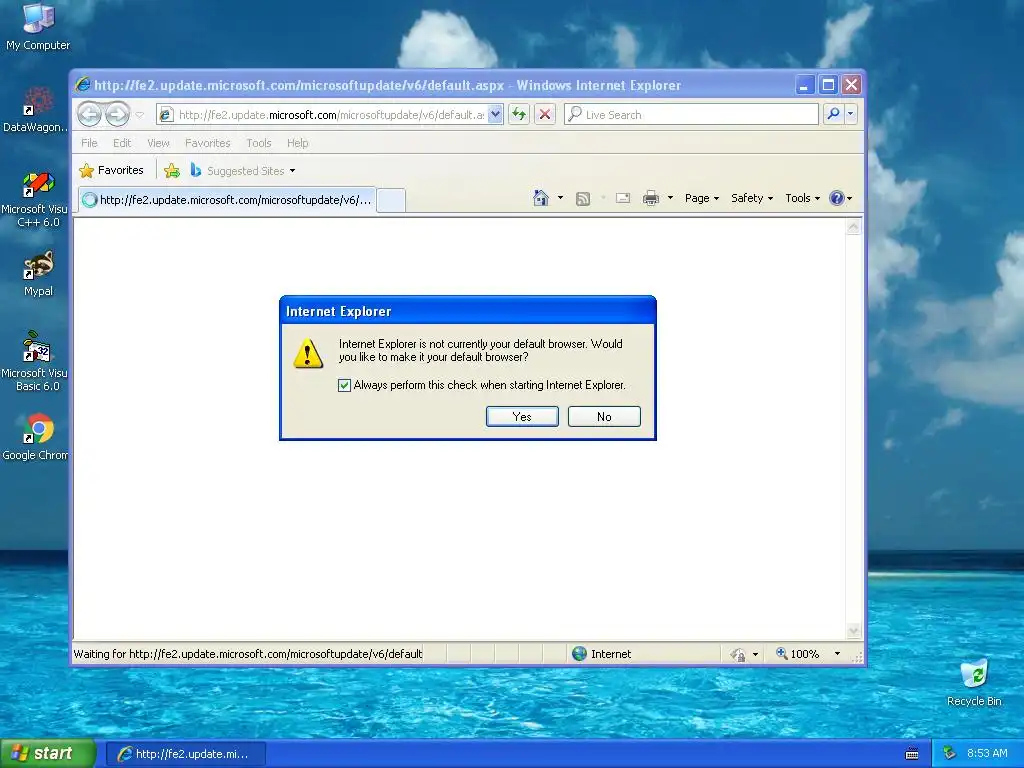The image size is (1024, 768).
Task: Click the Read Mail icon
Action: point(623,199)
